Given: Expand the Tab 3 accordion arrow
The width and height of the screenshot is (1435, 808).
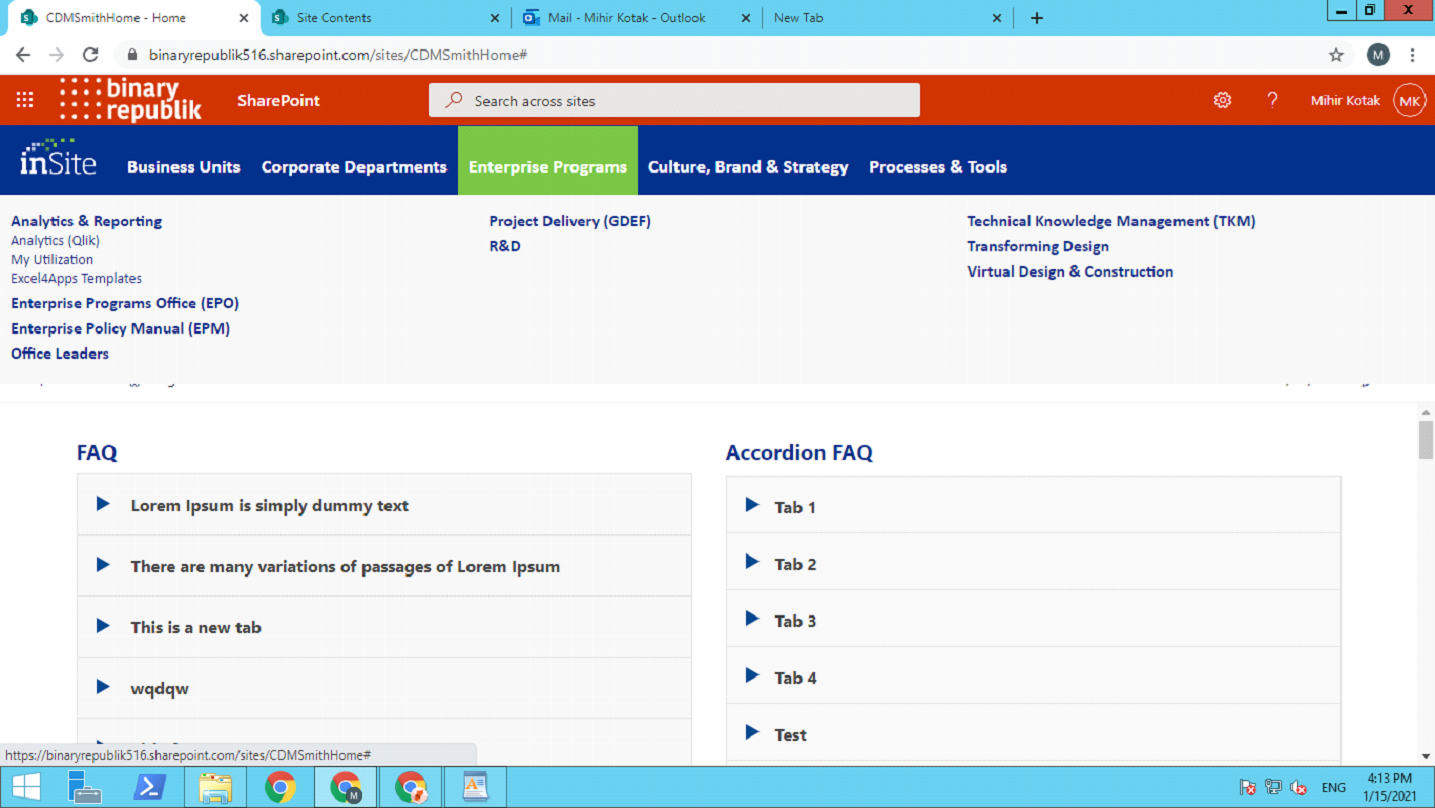Looking at the screenshot, I should (x=752, y=619).
